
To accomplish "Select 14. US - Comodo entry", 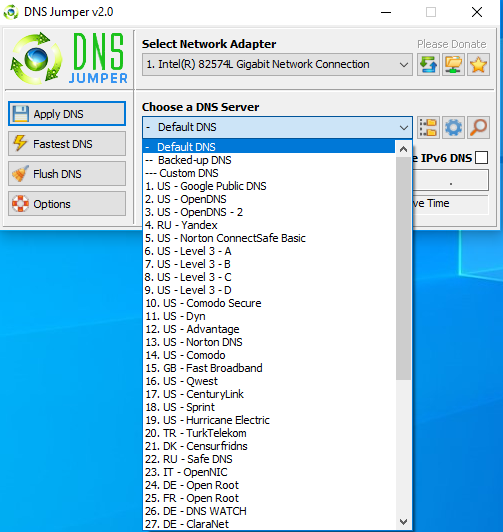I will point(269,355).
